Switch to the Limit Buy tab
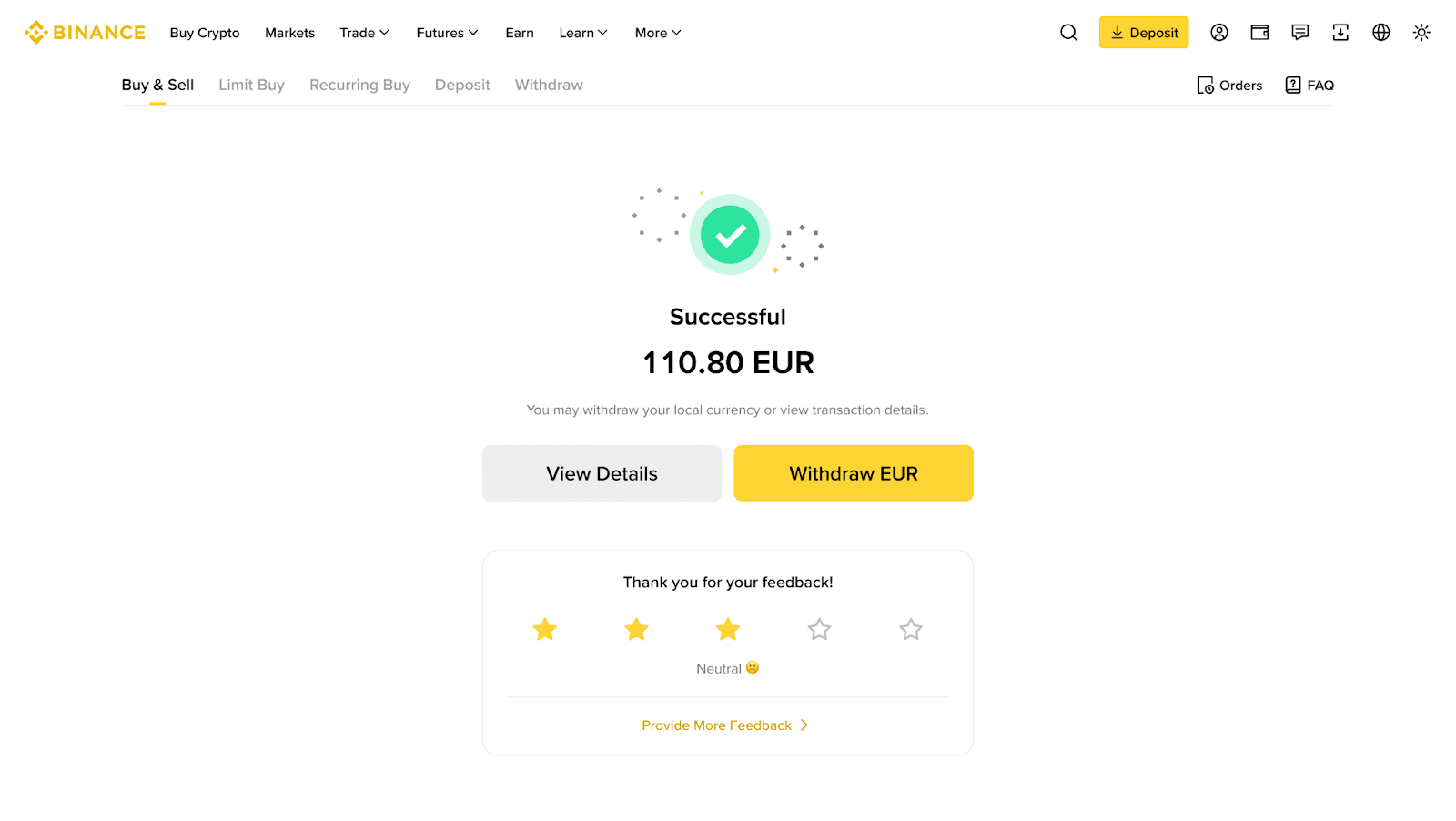 251,86
